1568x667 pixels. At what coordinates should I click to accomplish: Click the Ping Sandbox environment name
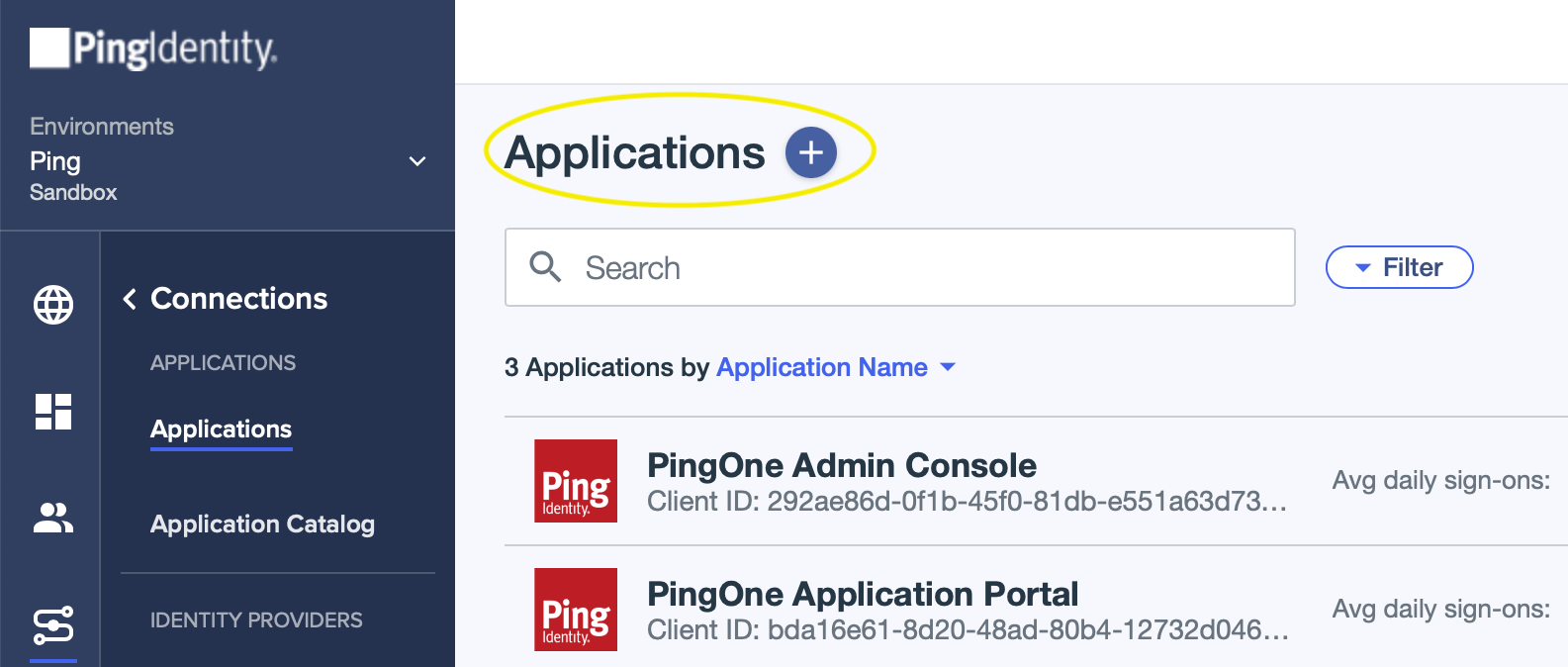coord(74,175)
